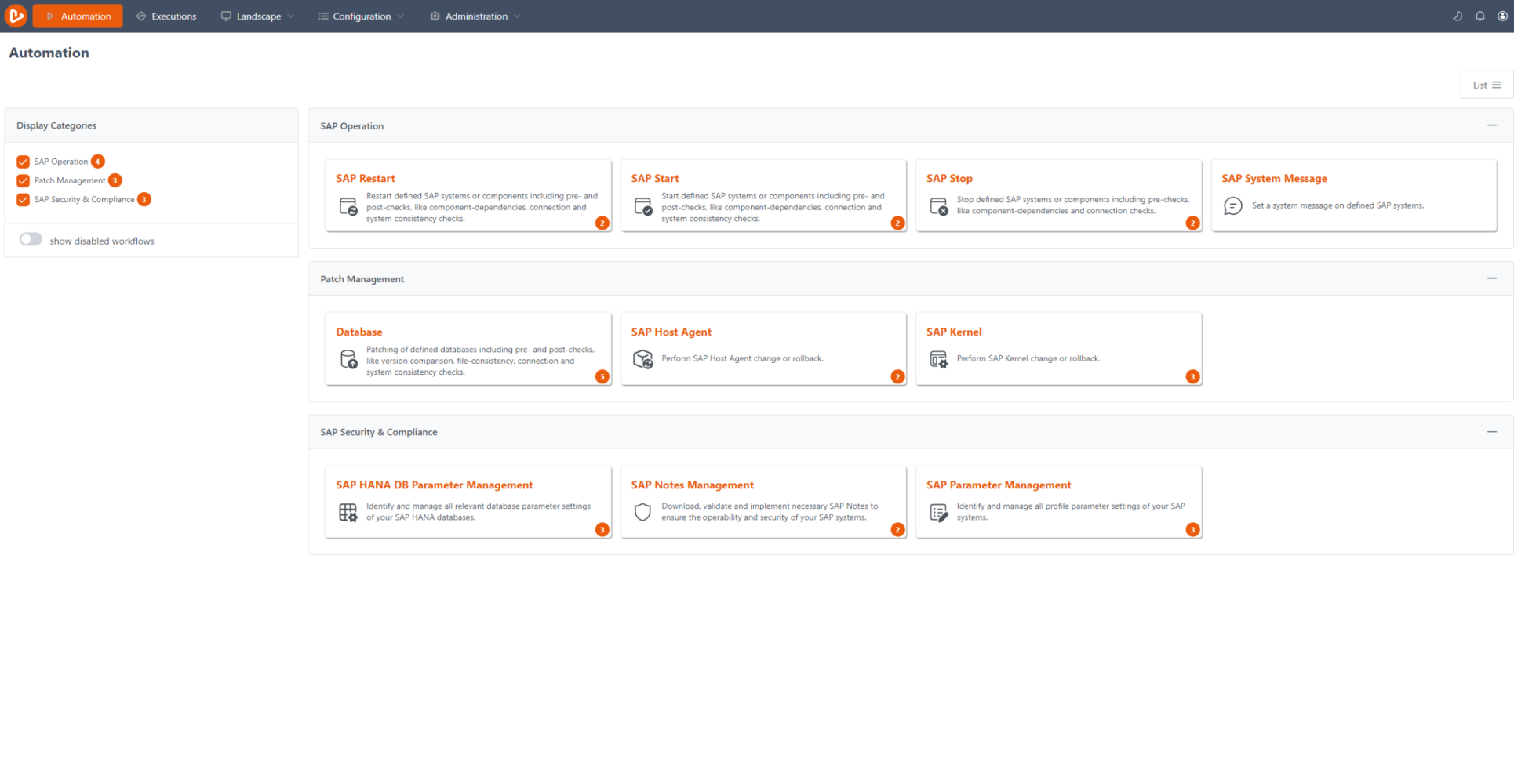Click SAP HANA DB Parameter grid icon
The width and height of the screenshot is (1514, 784).
click(x=348, y=513)
